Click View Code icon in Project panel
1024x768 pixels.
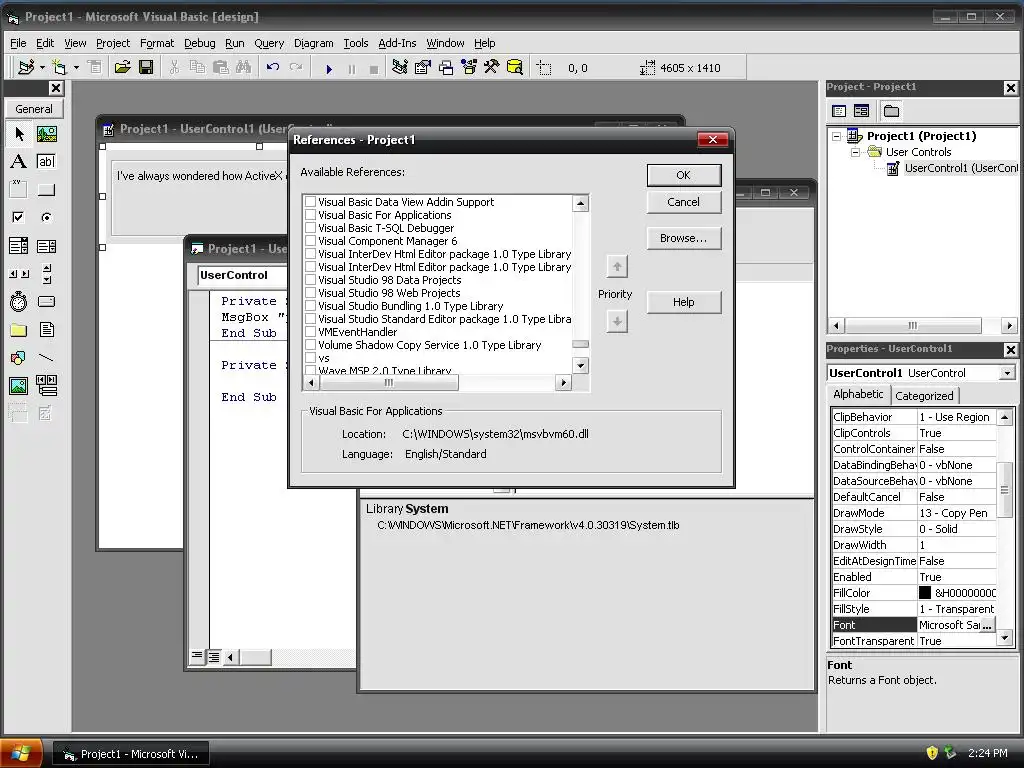pyautogui.click(x=839, y=111)
